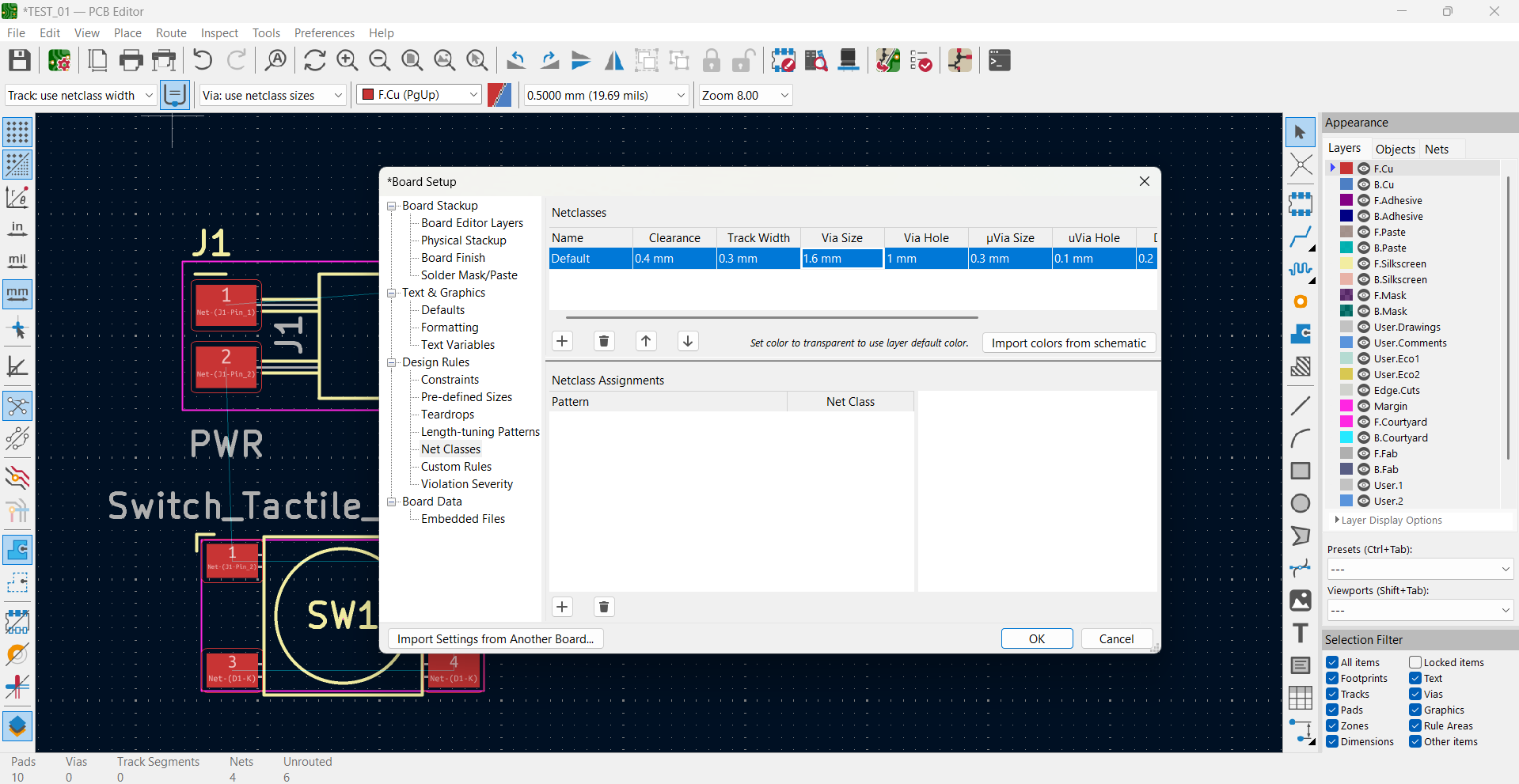
Task: Uncheck the Footprints selection filter
Action: (1332, 678)
